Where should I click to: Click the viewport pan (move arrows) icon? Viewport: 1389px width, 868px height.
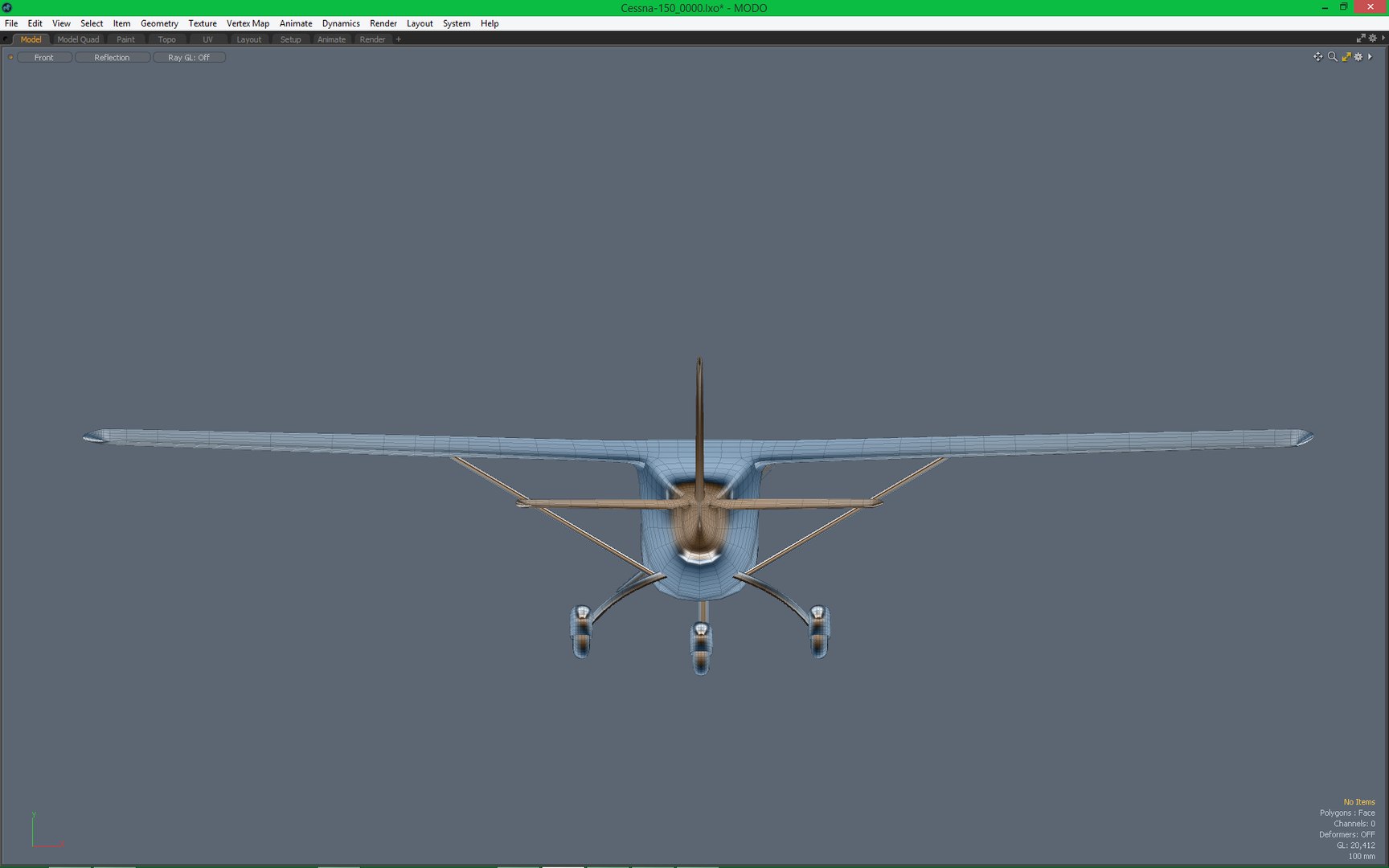(1317, 56)
